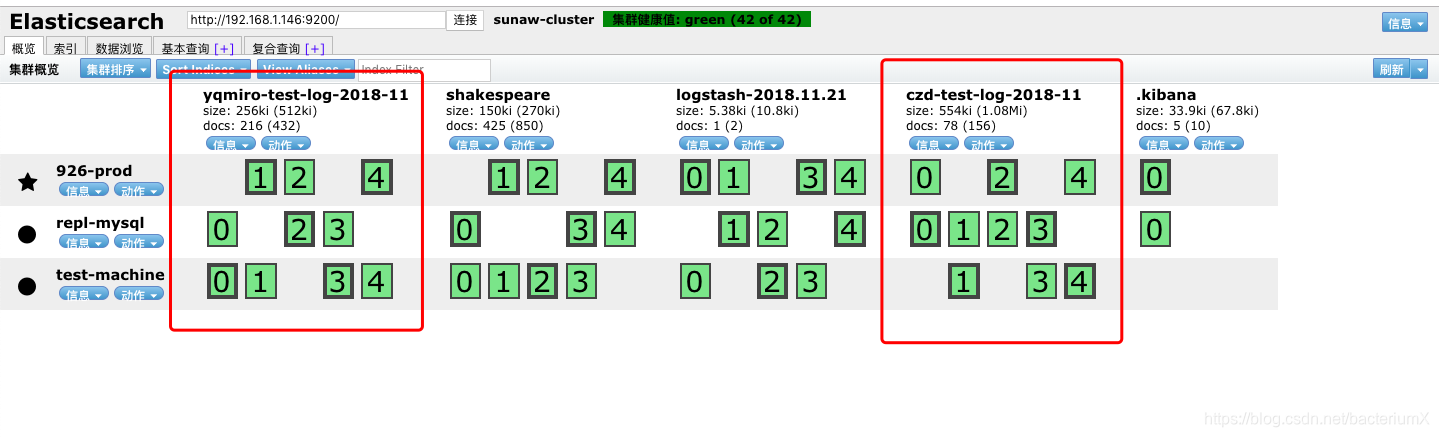Switch to the 索引 tab
The width and height of the screenshot is (1439, 437).
[x=66, y=48]
